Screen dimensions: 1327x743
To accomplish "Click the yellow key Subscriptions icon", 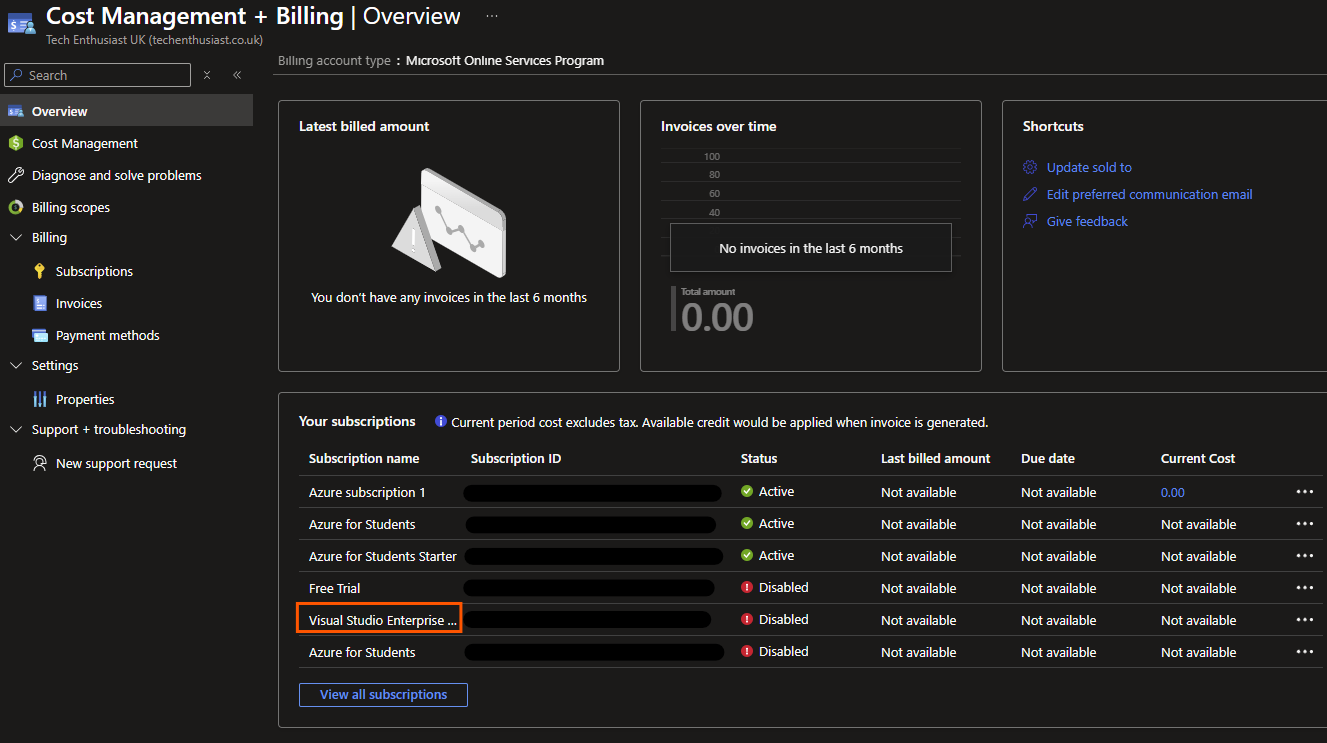I will tap(40, 271).
